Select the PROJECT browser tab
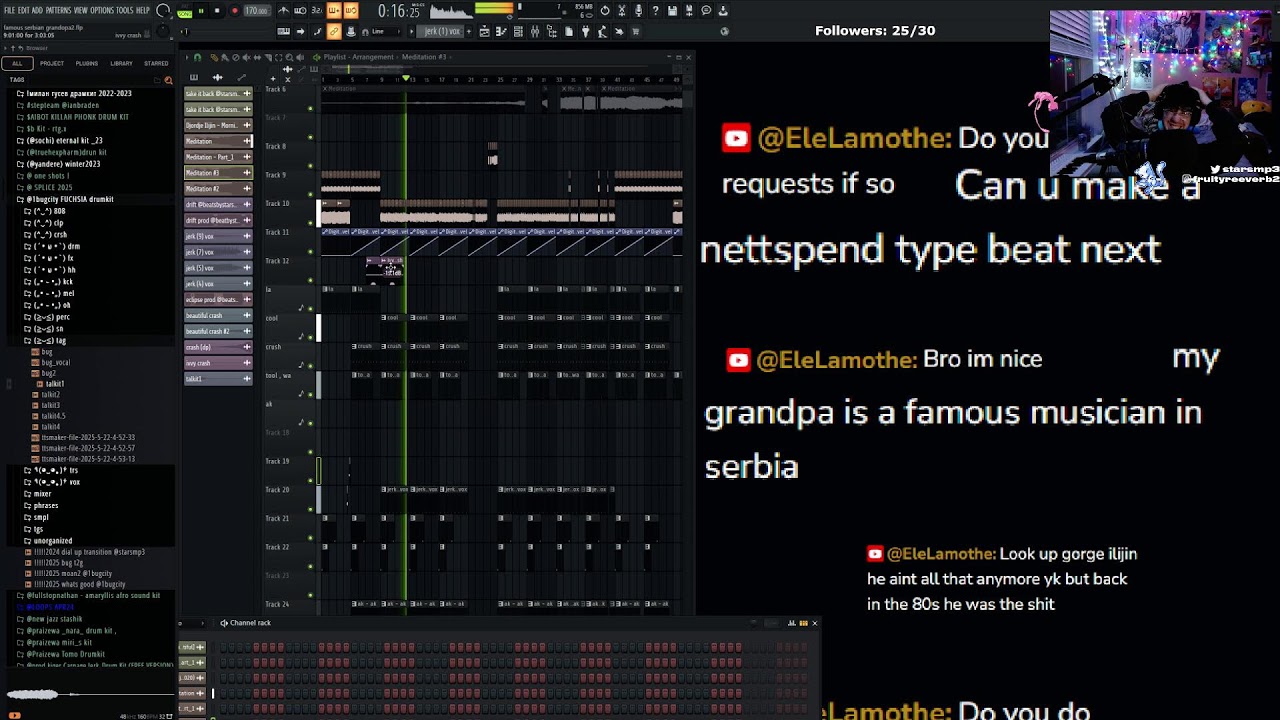Image resolution: width=1280 pixels, height=720 pixels. 52,63
